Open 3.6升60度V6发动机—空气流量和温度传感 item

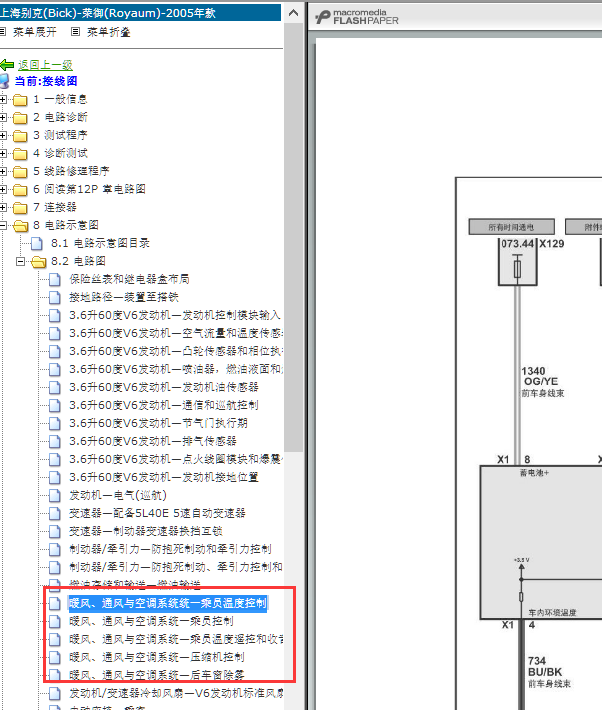176,333
